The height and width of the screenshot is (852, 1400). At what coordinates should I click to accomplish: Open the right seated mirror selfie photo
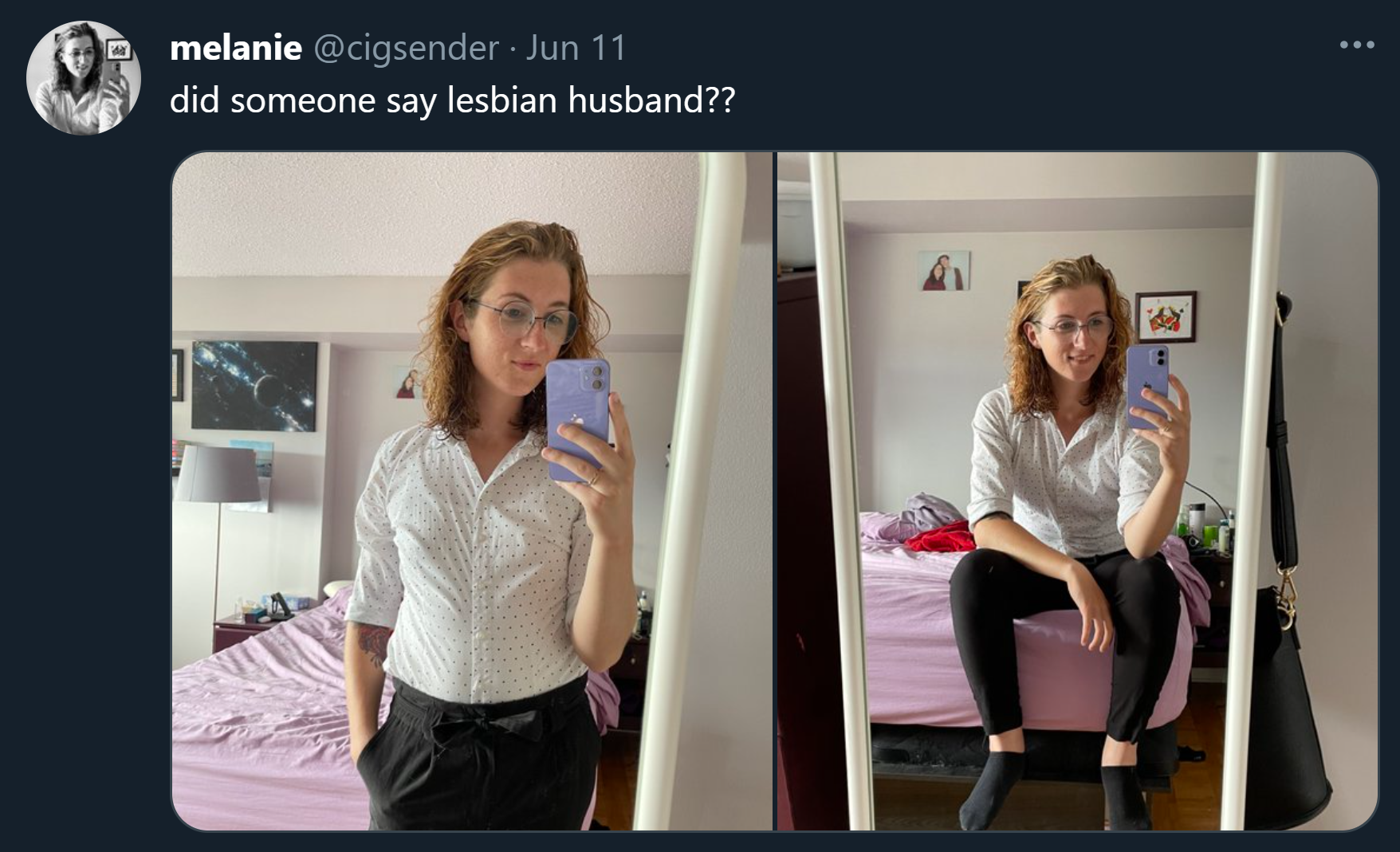(x=1078, y=491)
